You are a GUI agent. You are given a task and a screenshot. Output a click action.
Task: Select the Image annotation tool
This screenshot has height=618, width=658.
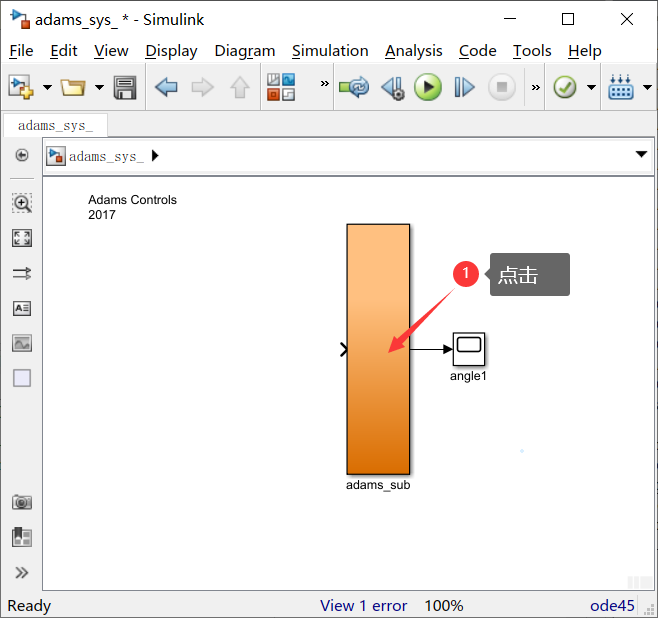[22, 343]
